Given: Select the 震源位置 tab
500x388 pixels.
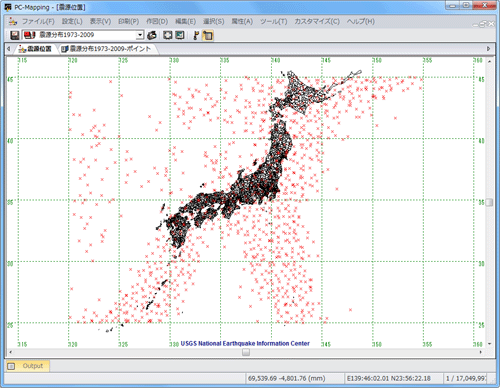Looking at the screenshot, I should coord(35,49).
